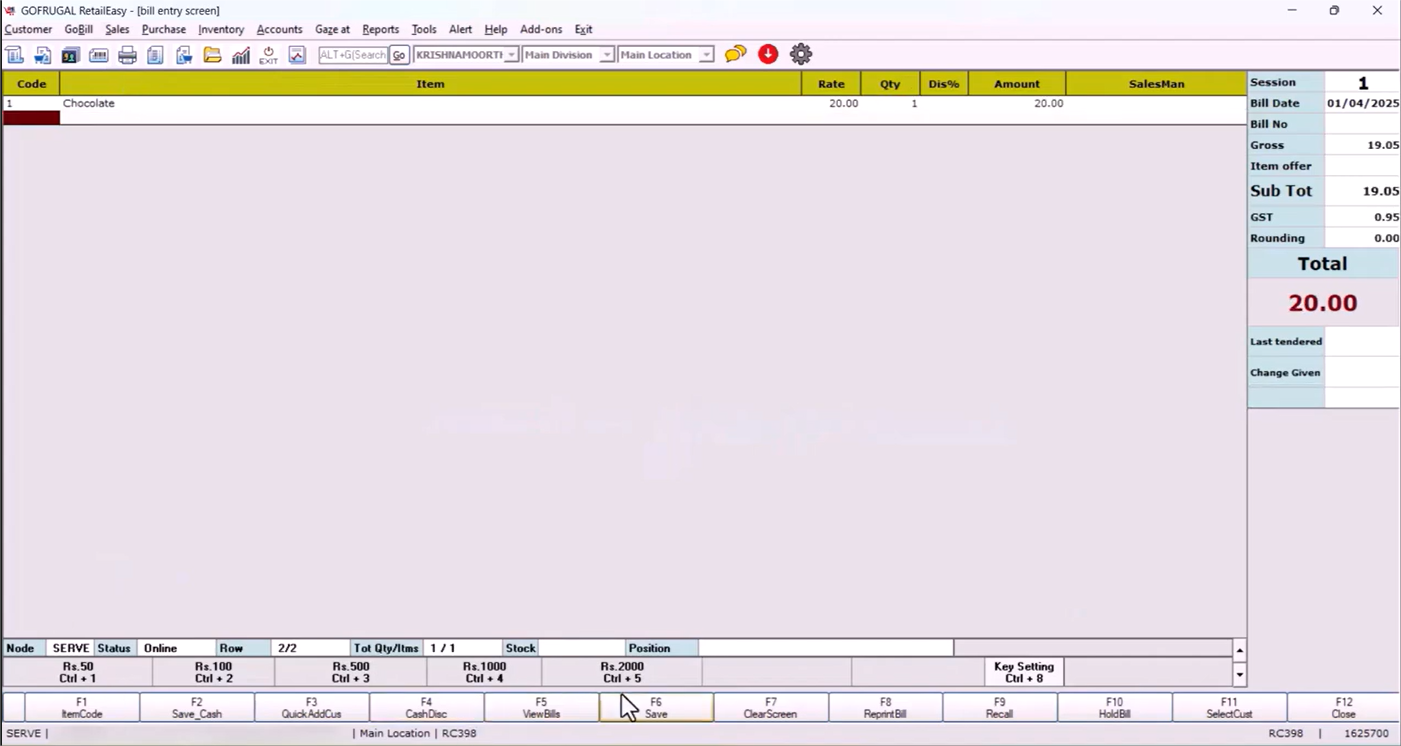Open the GoBill menu

tap(79, 30)
